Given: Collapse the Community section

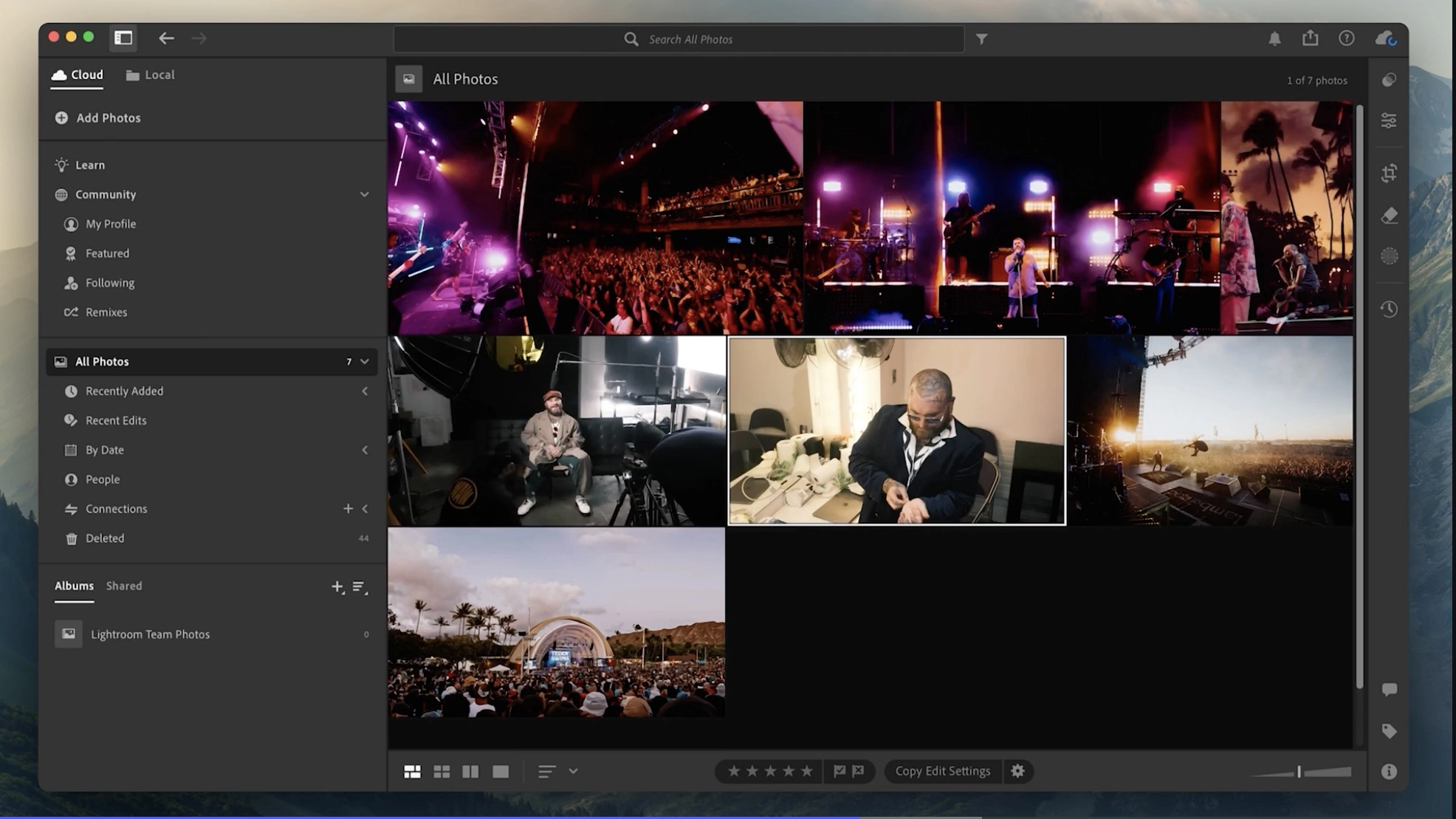Looking at the screenshot, I should (364, 194).
